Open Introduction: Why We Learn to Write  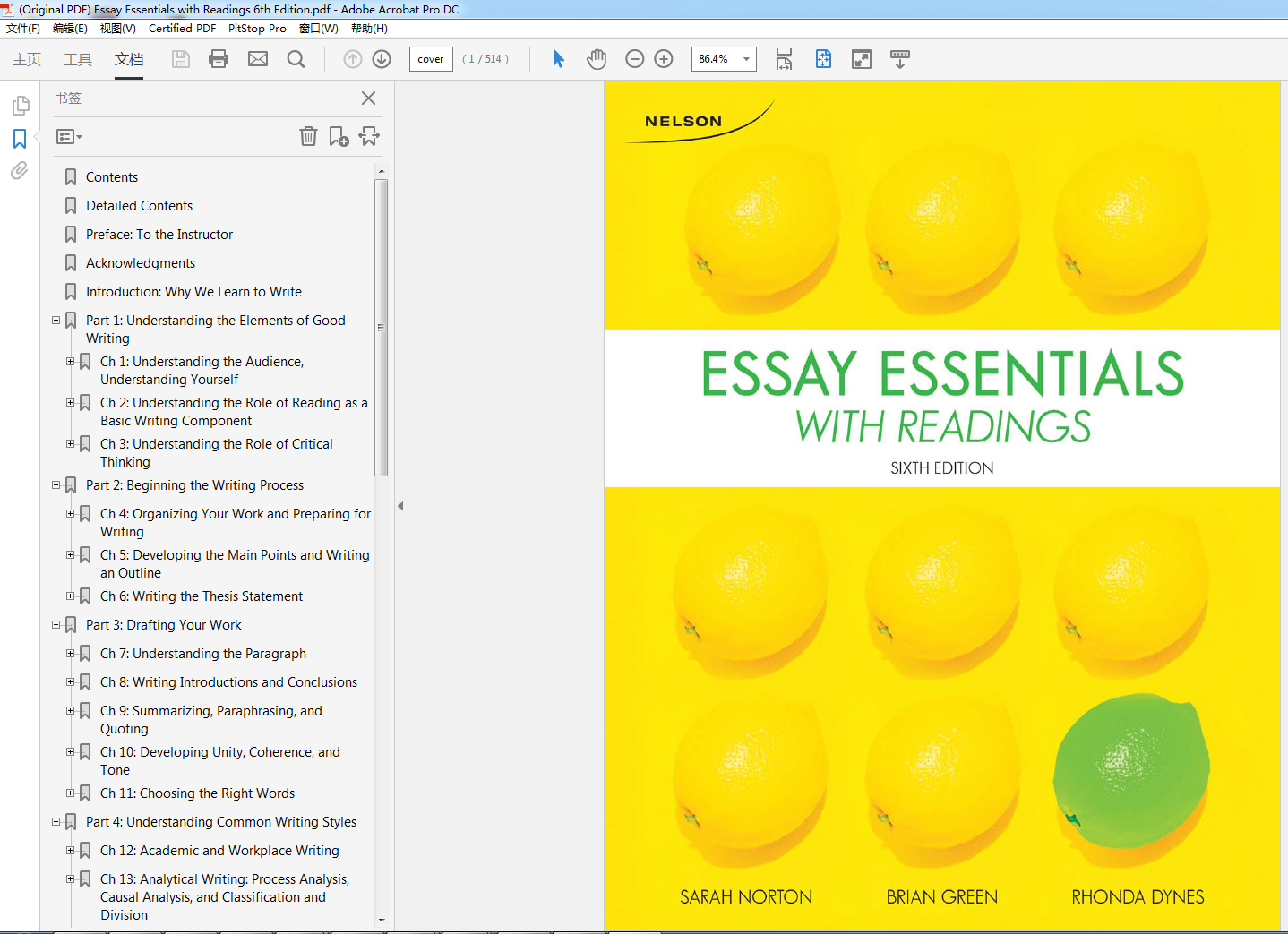[193, 292]
